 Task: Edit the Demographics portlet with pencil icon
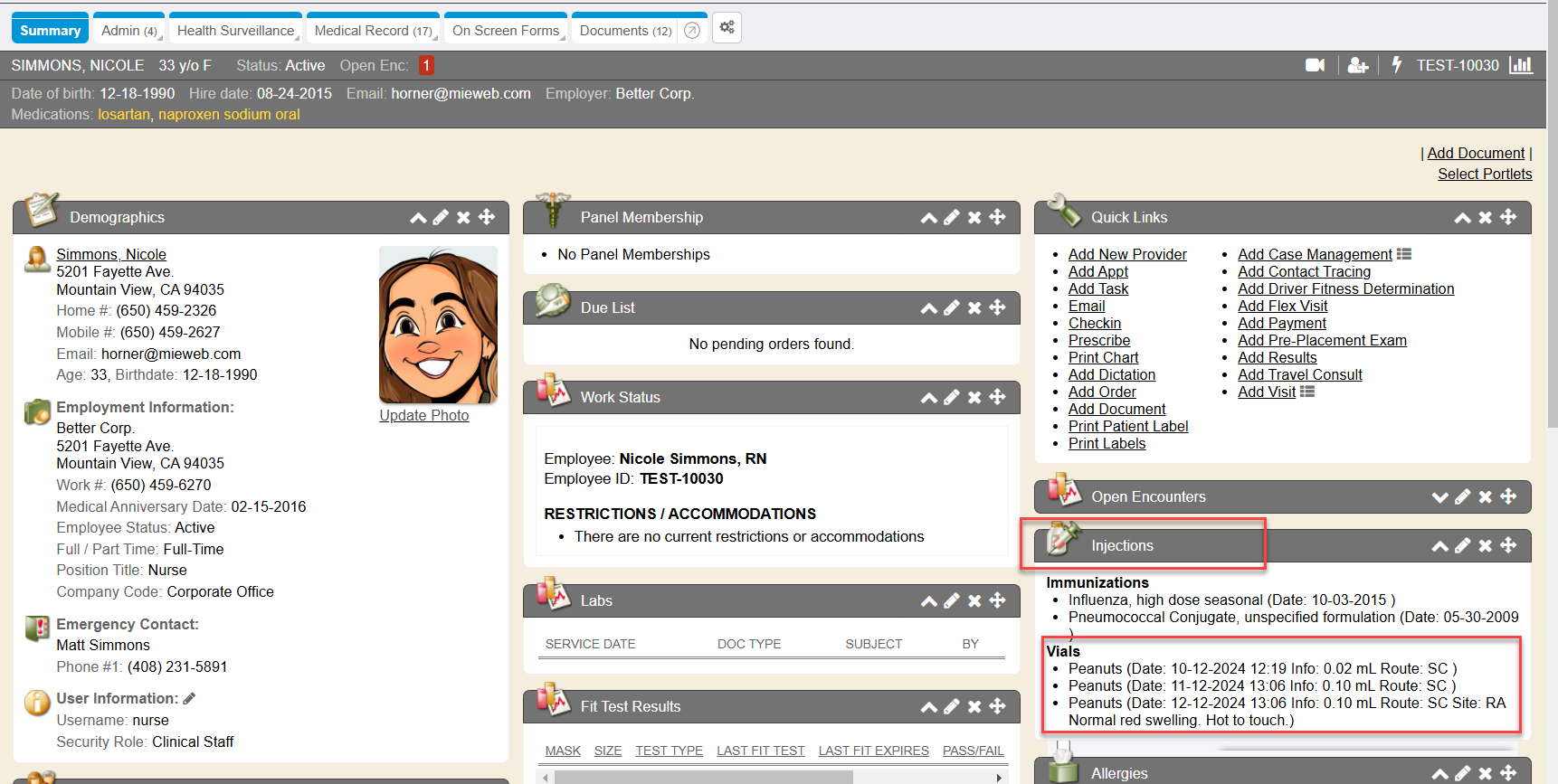[x=441, y=217]
